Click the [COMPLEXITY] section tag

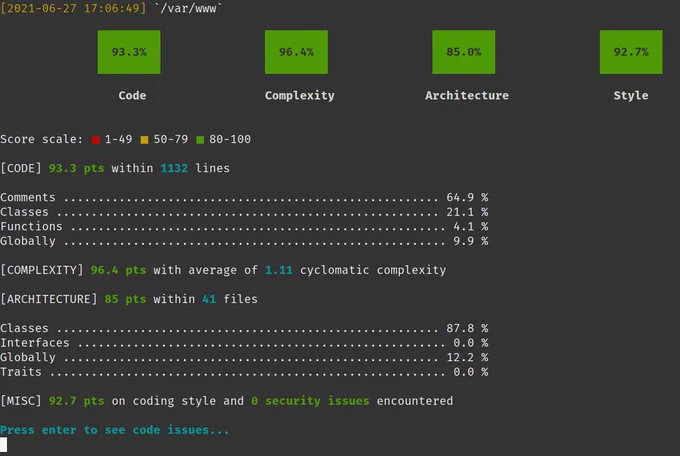(42, 270)
